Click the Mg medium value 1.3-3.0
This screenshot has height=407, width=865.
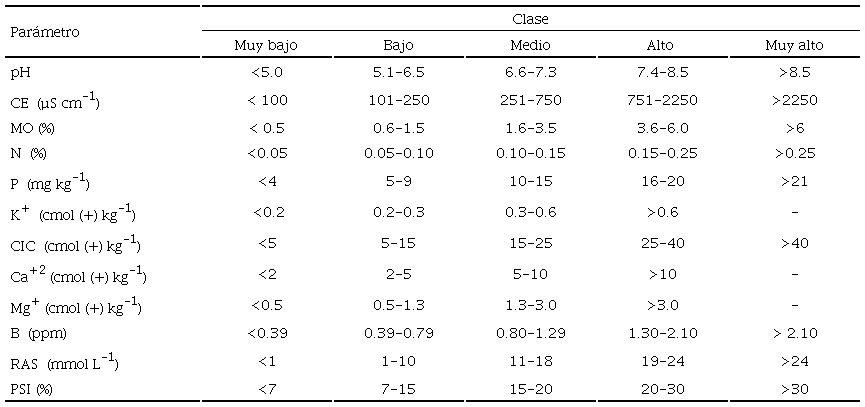[x=530, y=304]
